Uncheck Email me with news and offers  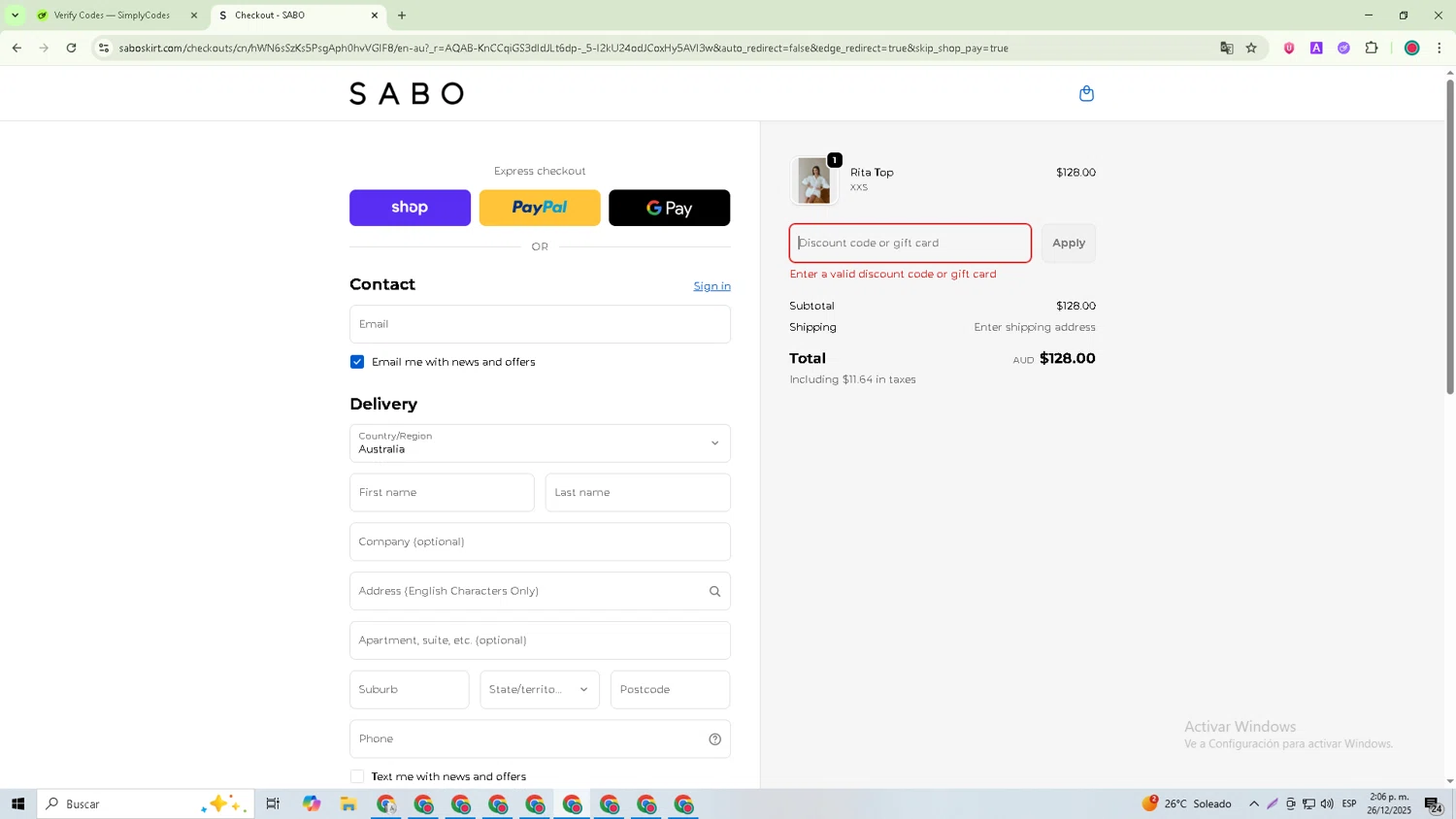(357, 362)
